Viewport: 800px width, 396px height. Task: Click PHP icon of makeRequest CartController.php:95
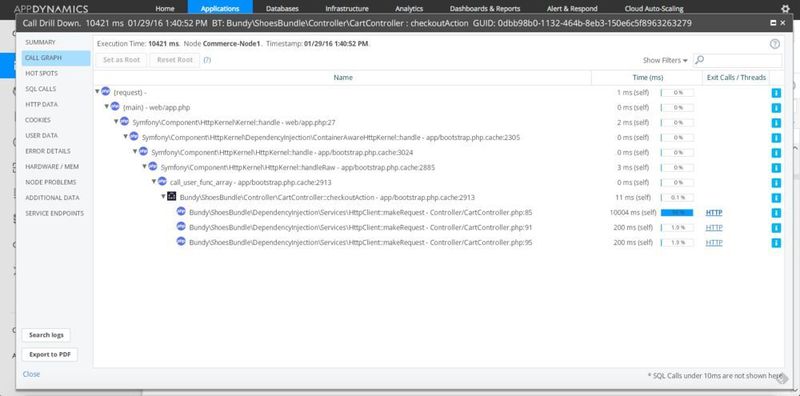click(181, 241)
